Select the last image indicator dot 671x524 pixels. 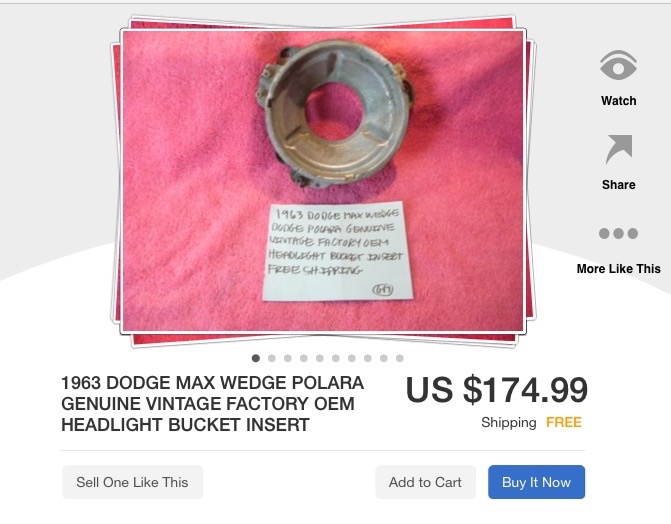point(400,358)
